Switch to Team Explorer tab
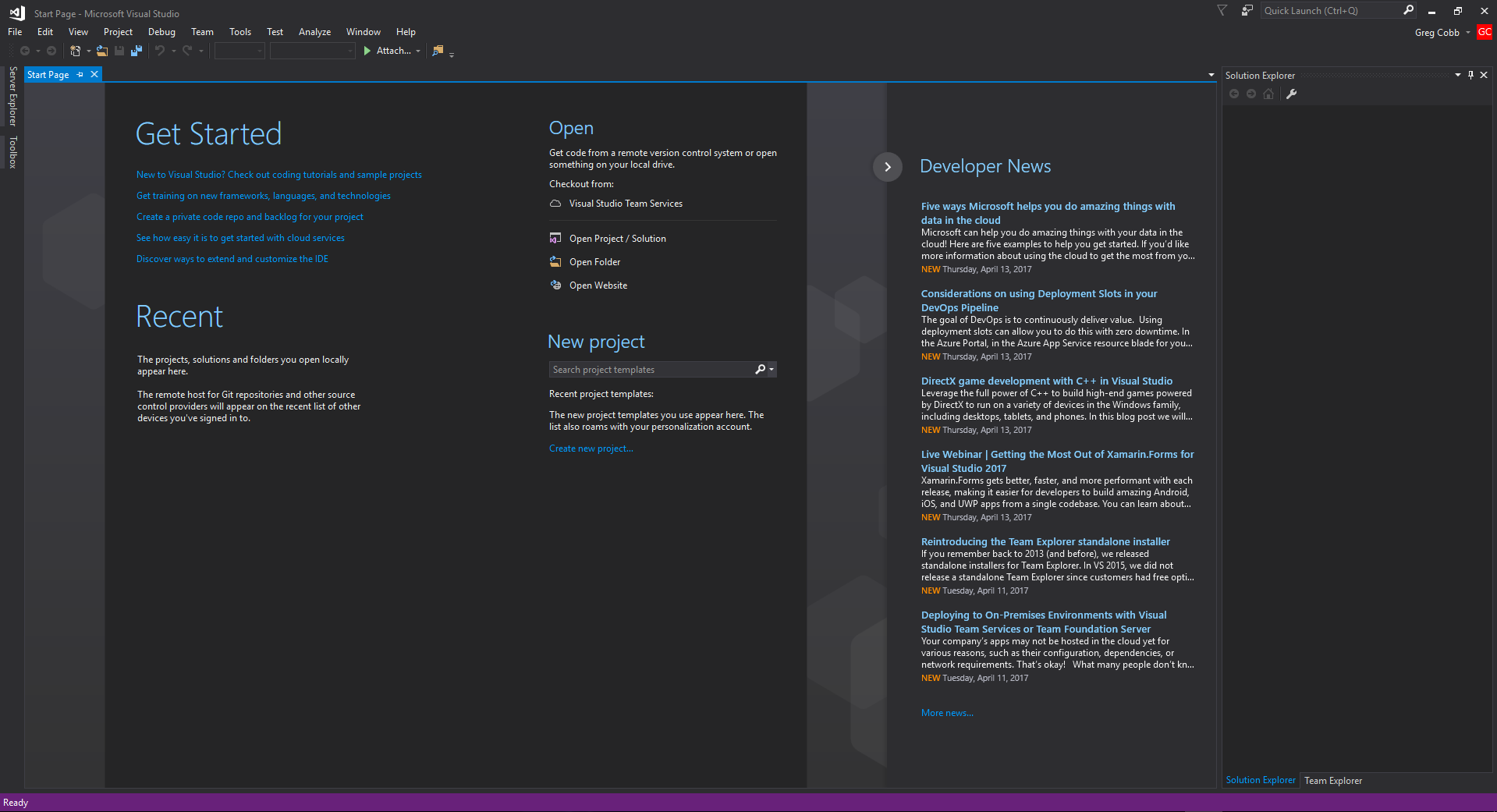The image size is (1497, 812). 1333,781
